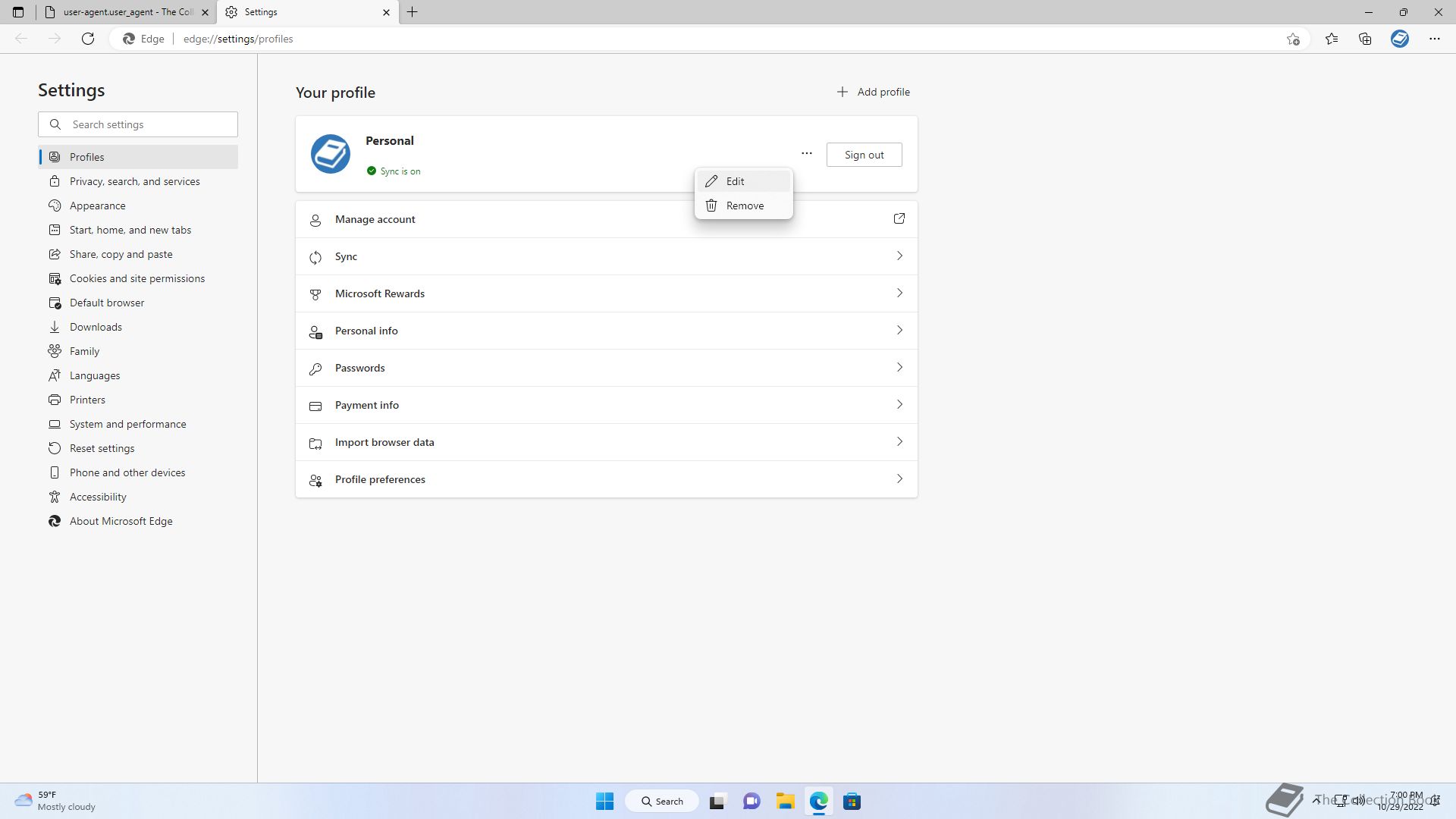
Task: Open external link icon for Manage account
Action: click(899, 219)
